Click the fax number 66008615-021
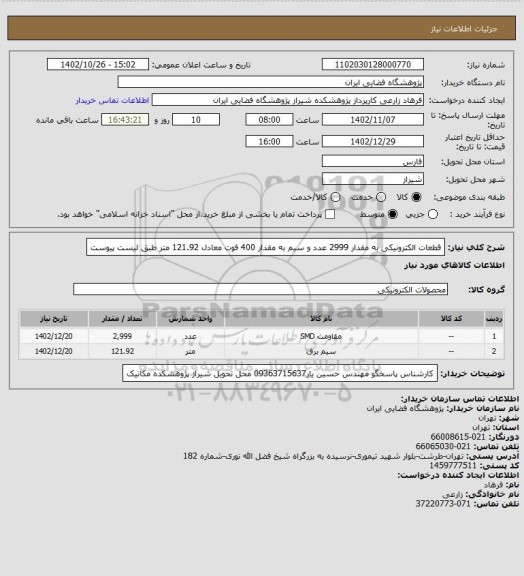Image resolution: width=524 pixels, height=576 pixels. coord(458,437)
